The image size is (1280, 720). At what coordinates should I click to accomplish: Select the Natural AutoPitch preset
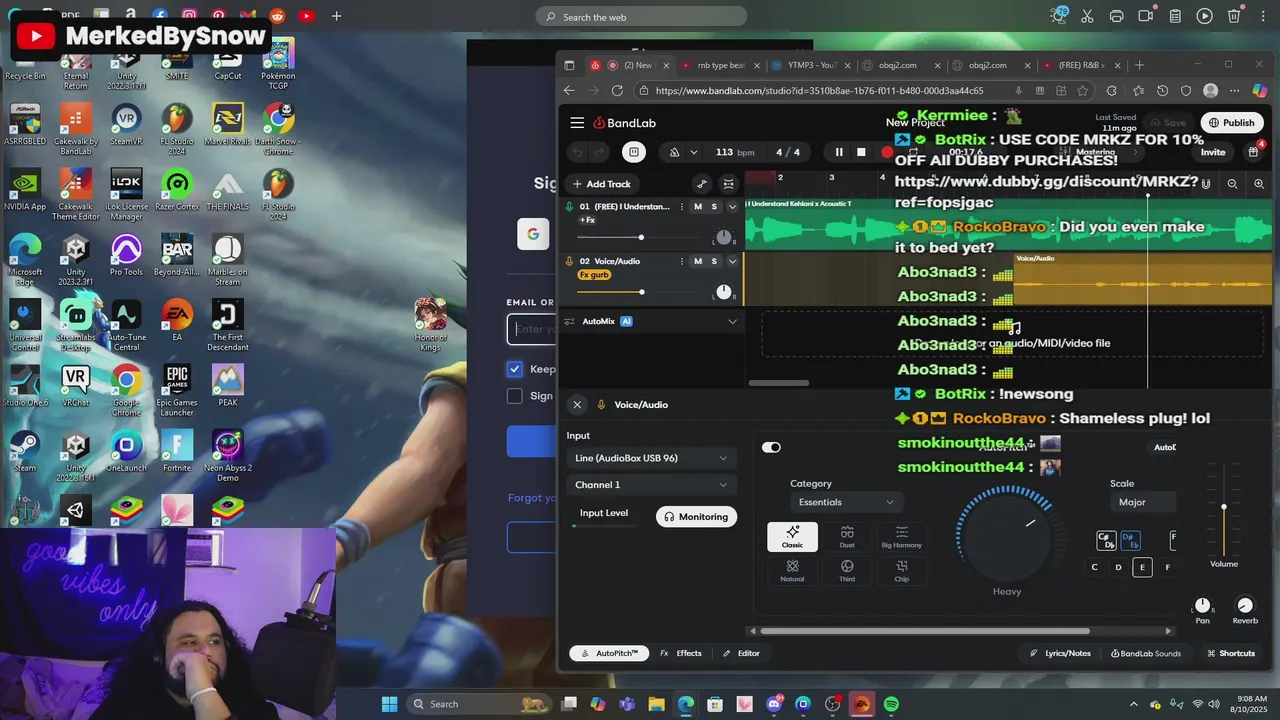point(792,571)
